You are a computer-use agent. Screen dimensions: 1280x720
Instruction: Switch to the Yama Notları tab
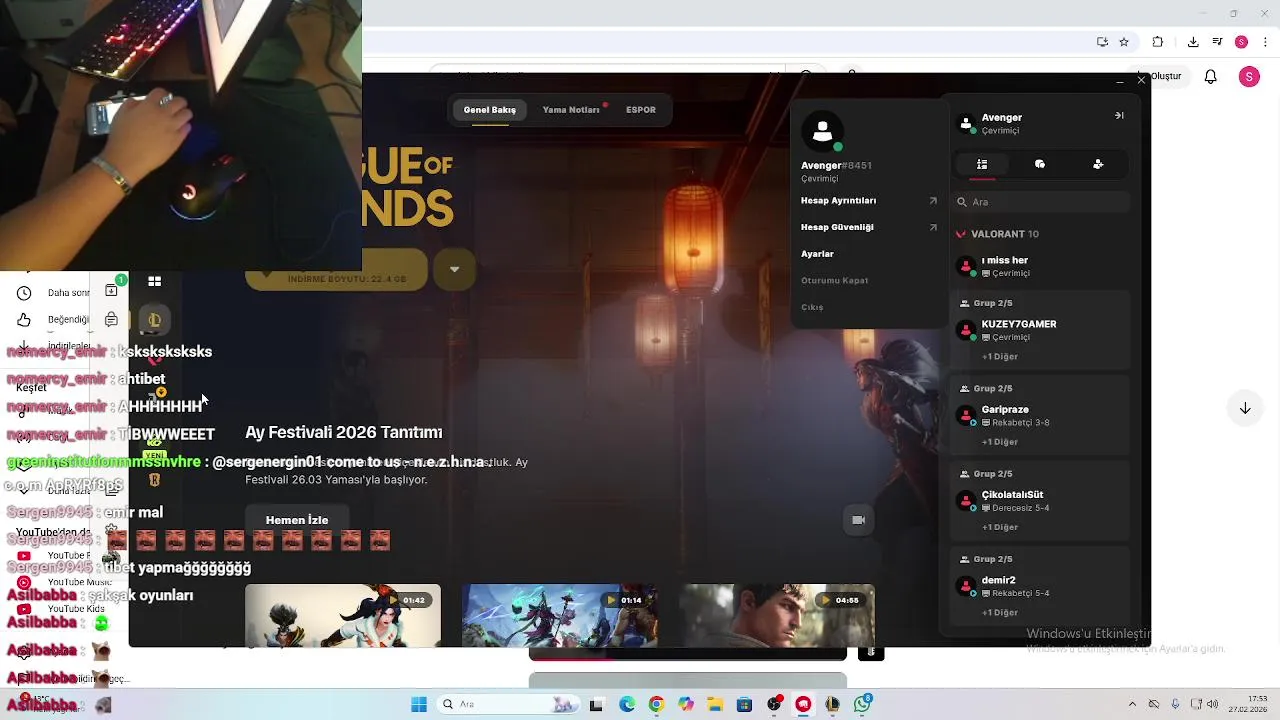point(571,110)
